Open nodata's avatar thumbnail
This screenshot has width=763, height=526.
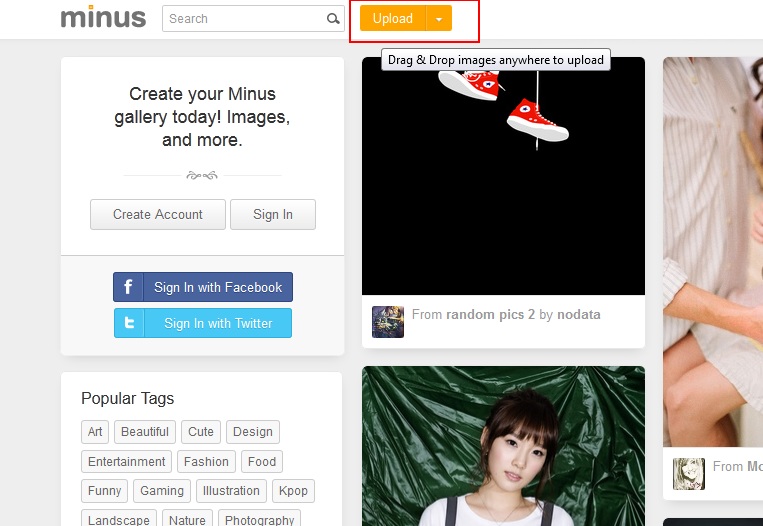(x=388, y=322)
